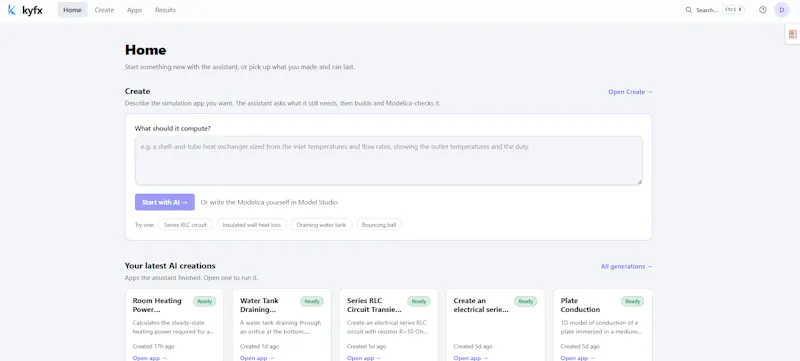Follow the Open Create link
The image size is (800, 361).
coord(630,92)
